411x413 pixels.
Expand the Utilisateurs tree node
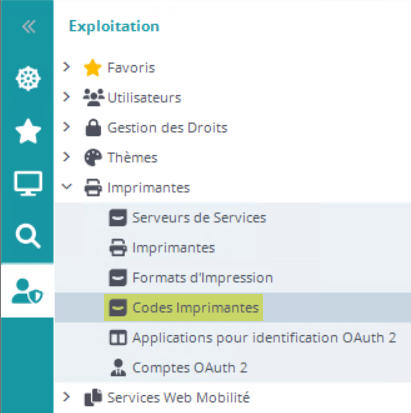pyautogui.click(x=67, y=97)
